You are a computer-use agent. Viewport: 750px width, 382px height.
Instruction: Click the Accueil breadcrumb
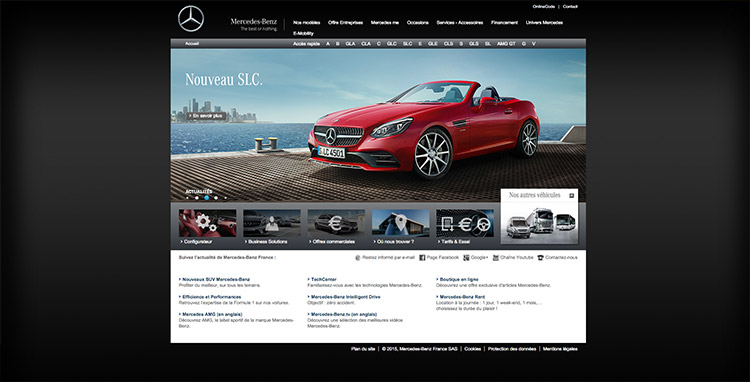tap(192, 44)
